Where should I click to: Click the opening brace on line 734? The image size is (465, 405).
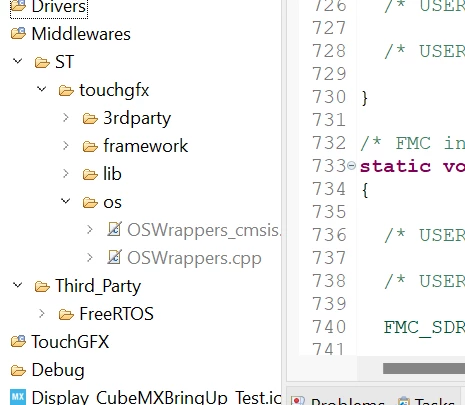(365, 190)
